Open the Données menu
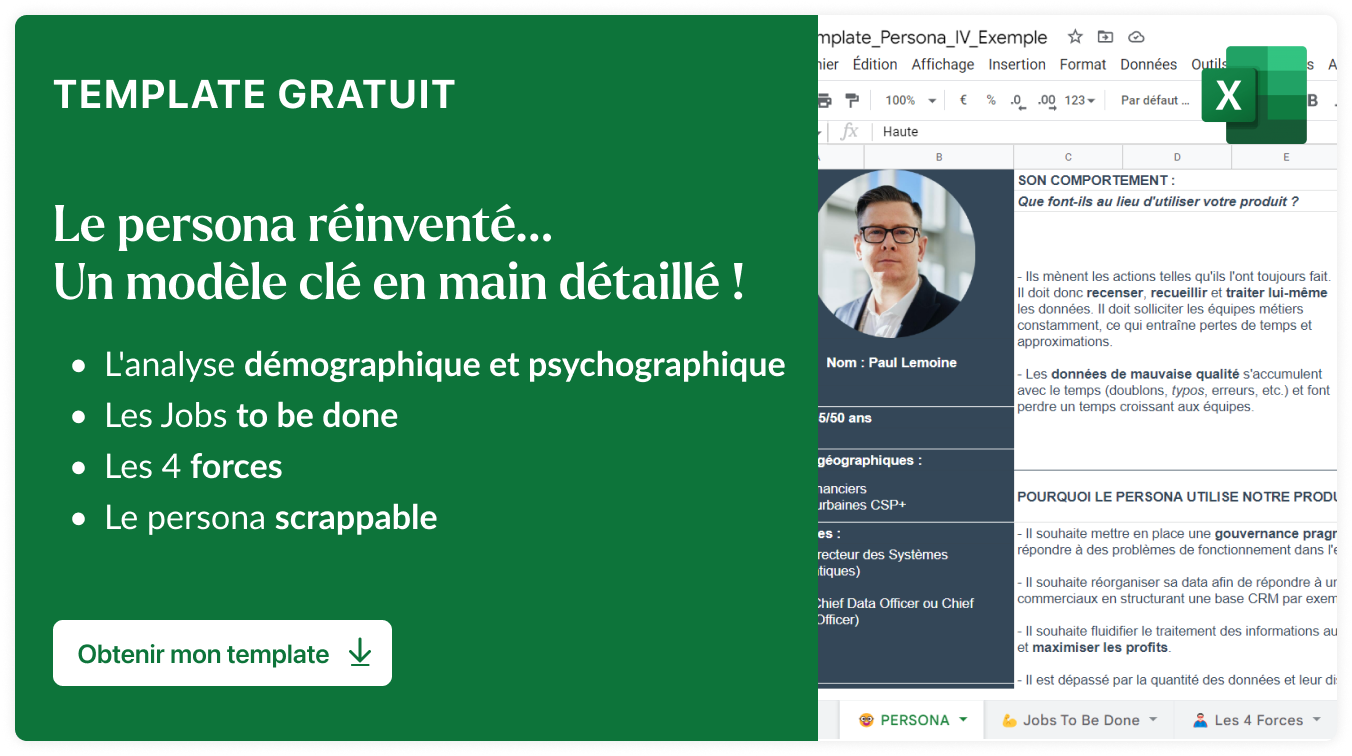Screen dimensions: 1352x756 point(1148,64)
